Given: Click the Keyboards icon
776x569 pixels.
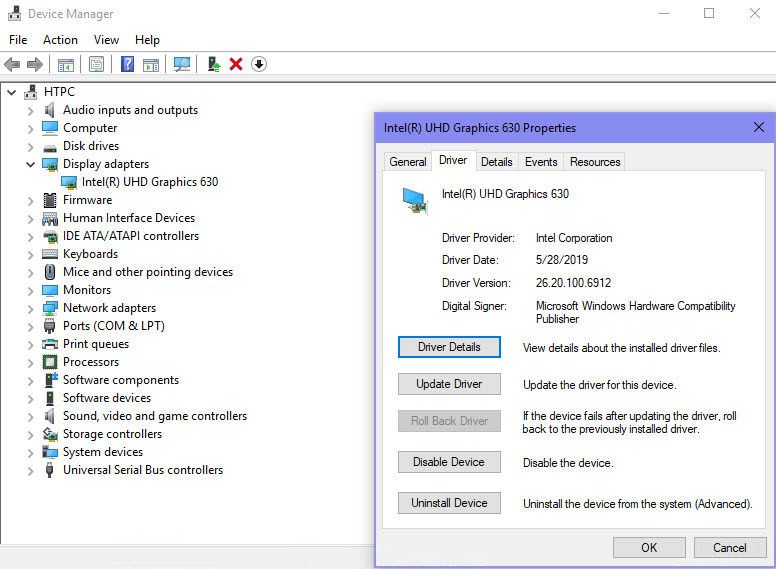Looking at the screenshot, I should coord(49,254).
